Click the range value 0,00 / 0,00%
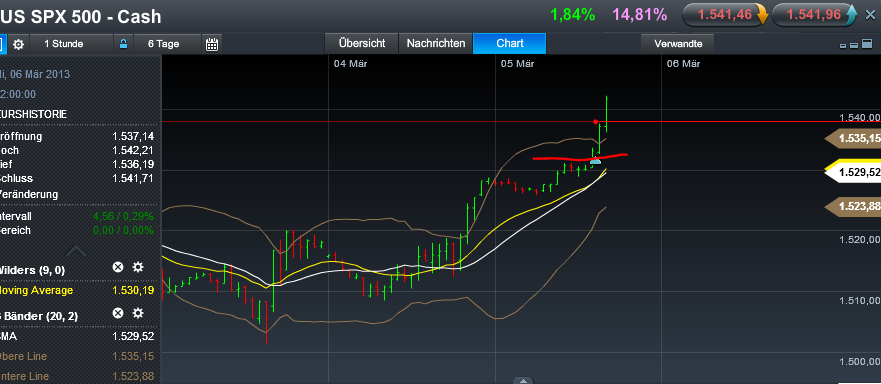Image resolution: width=881 pixels, height=384 pixels. [x=123, y=230]
